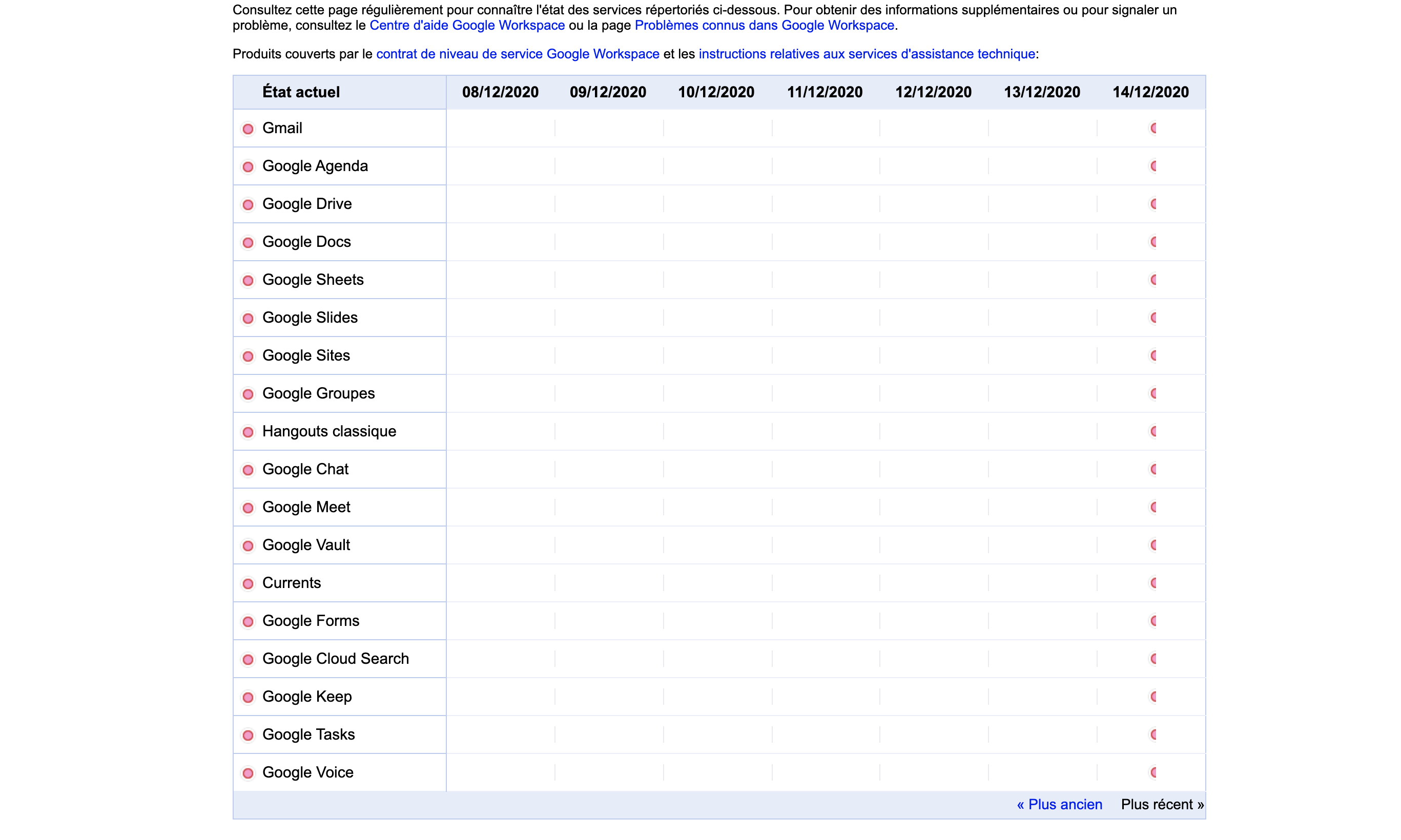
Task: Select the Hangouts classique service name
Action: point(329,432)
